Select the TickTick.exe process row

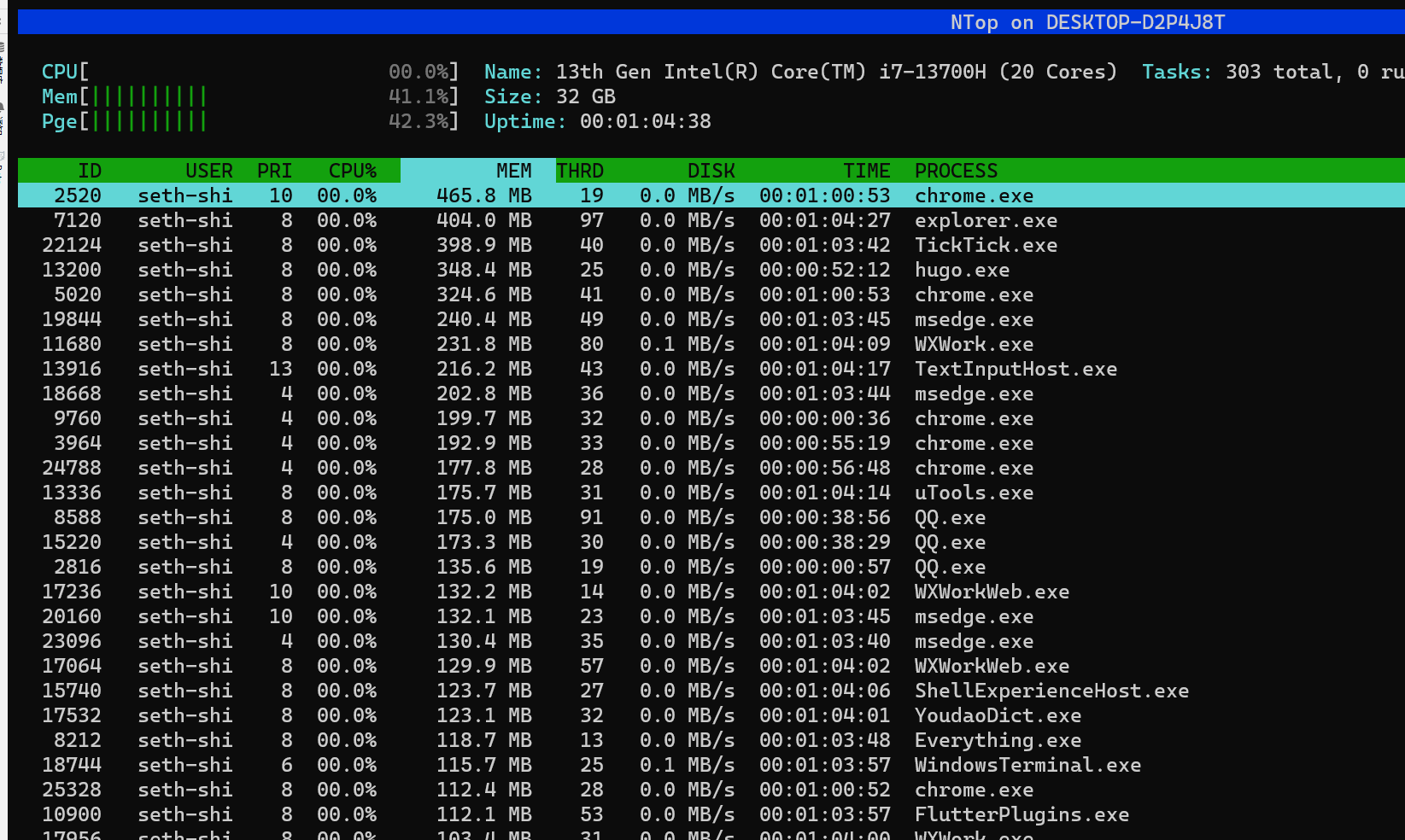click(711, 245)
